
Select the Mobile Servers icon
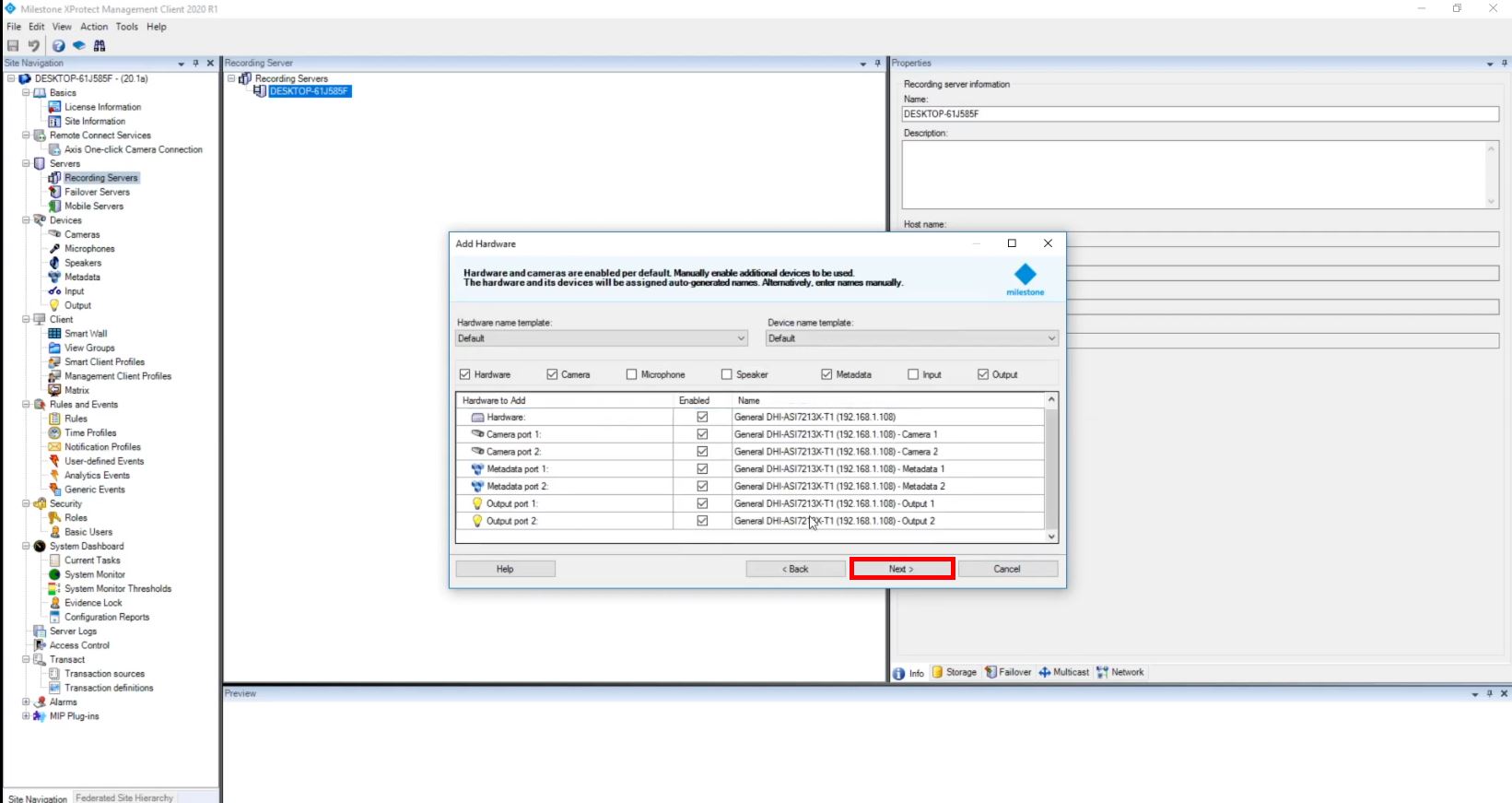[x=54, y=206]
